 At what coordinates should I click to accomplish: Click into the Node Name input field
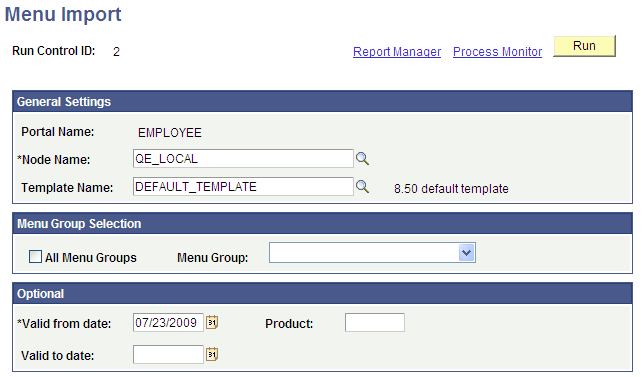click(243, 158)
